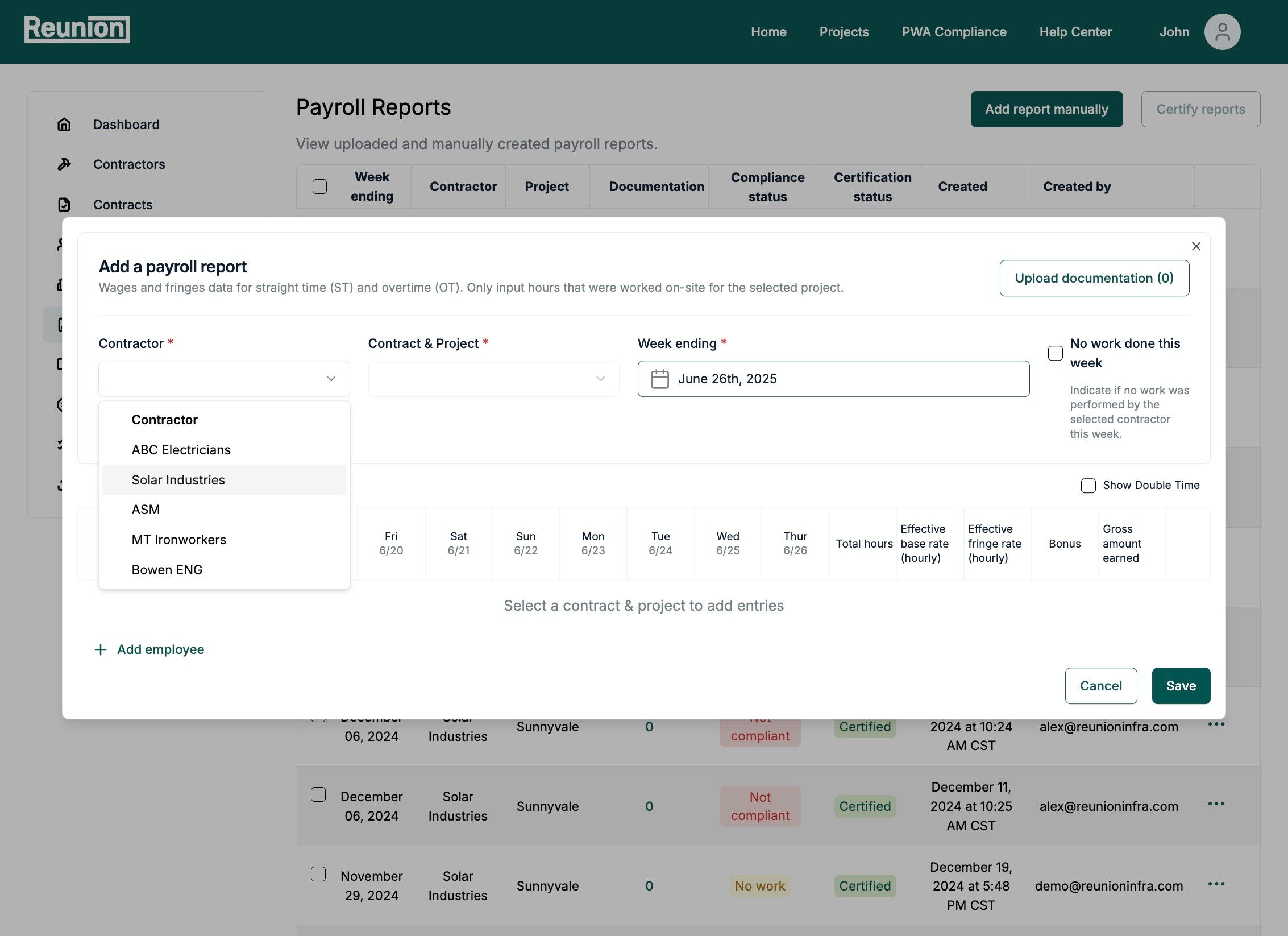Screen dimensions: 1288x936
Task: Click the Contracts document icon
Action: coord(64,204)
